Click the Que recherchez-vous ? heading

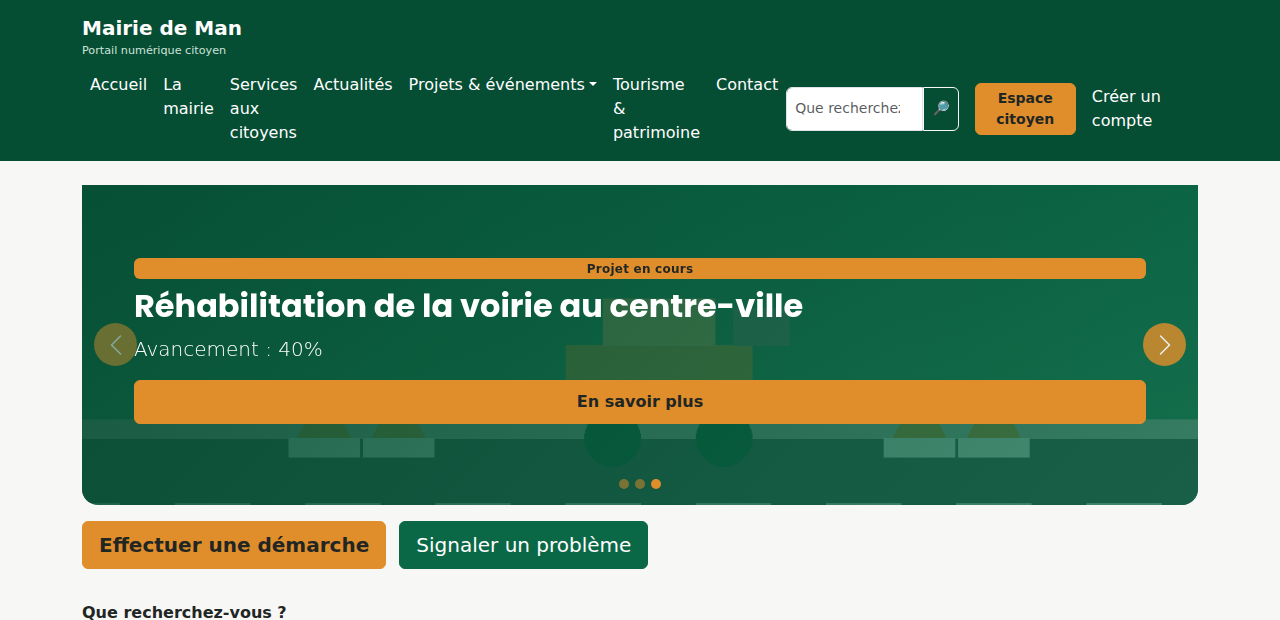coord(184,611)
